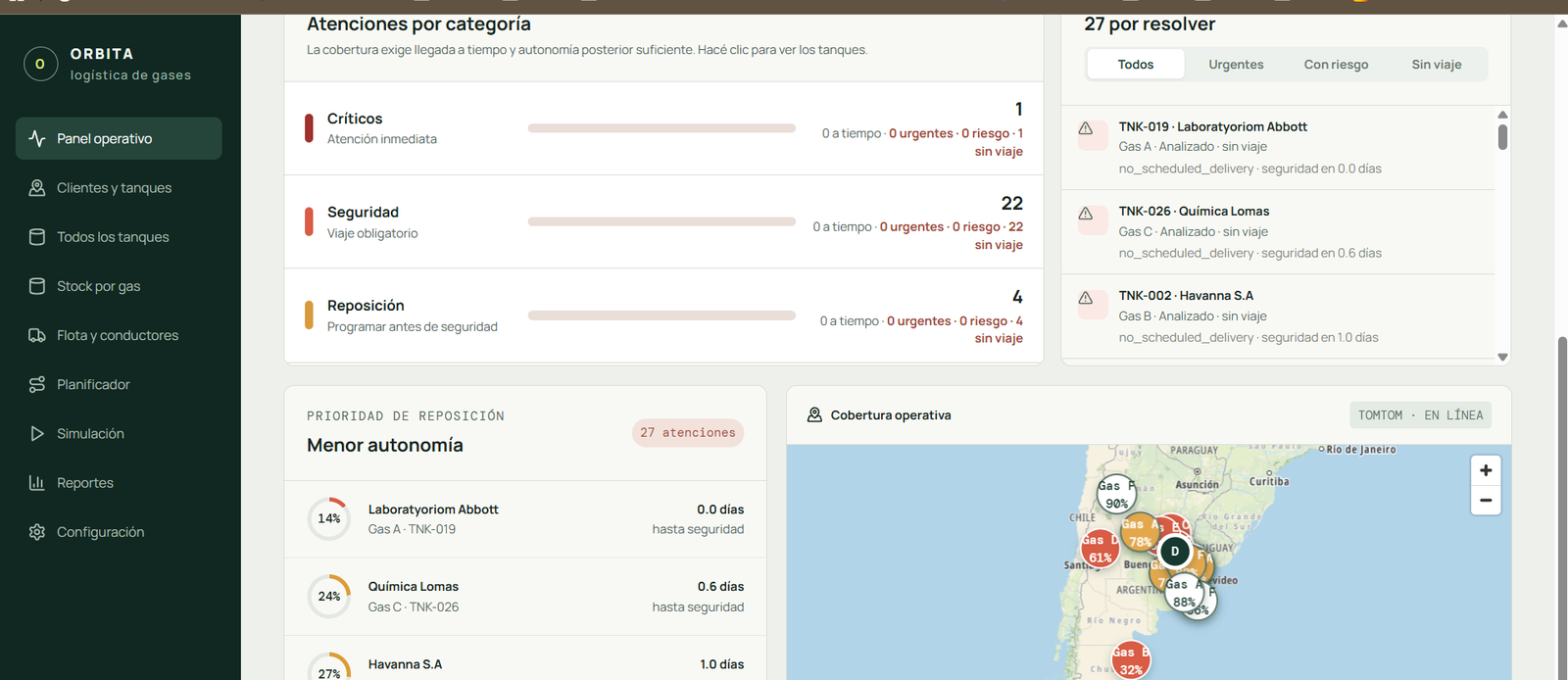Click the Planificador route icon
Image resolution: width=1568 pixels, height=680 pixels.
(37, 384)
